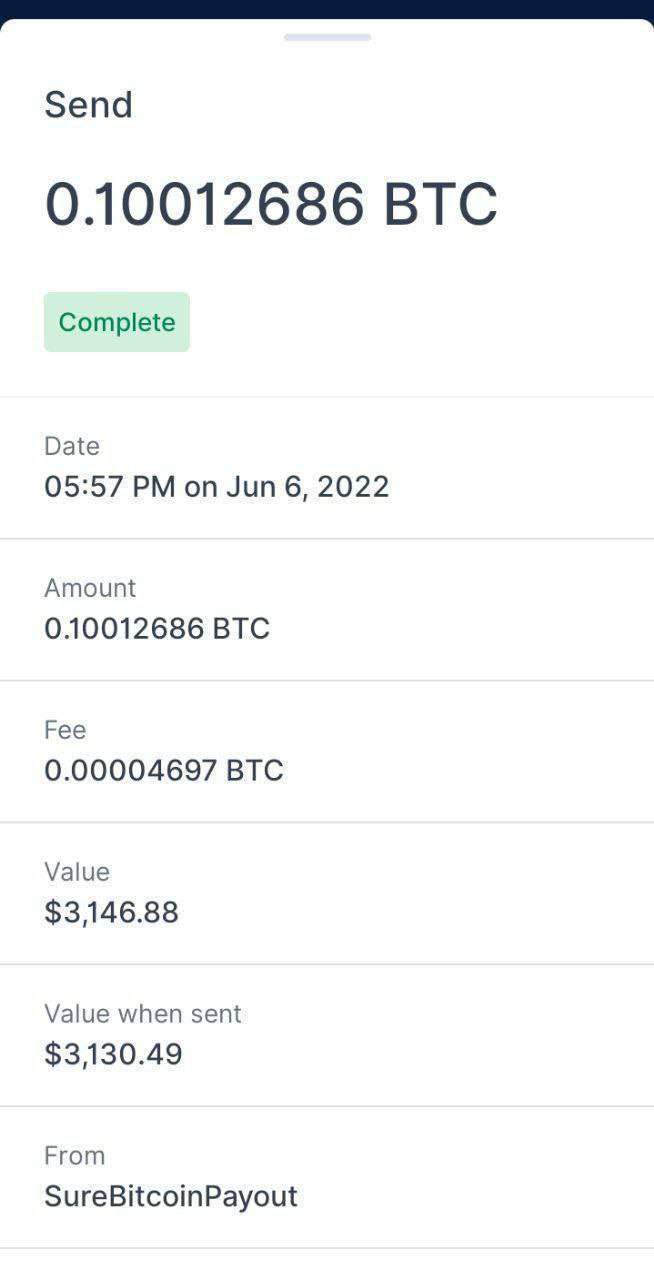Click the Fee field label
Viewport: 654px width, 1280px height.
click(x=65, y=730)
